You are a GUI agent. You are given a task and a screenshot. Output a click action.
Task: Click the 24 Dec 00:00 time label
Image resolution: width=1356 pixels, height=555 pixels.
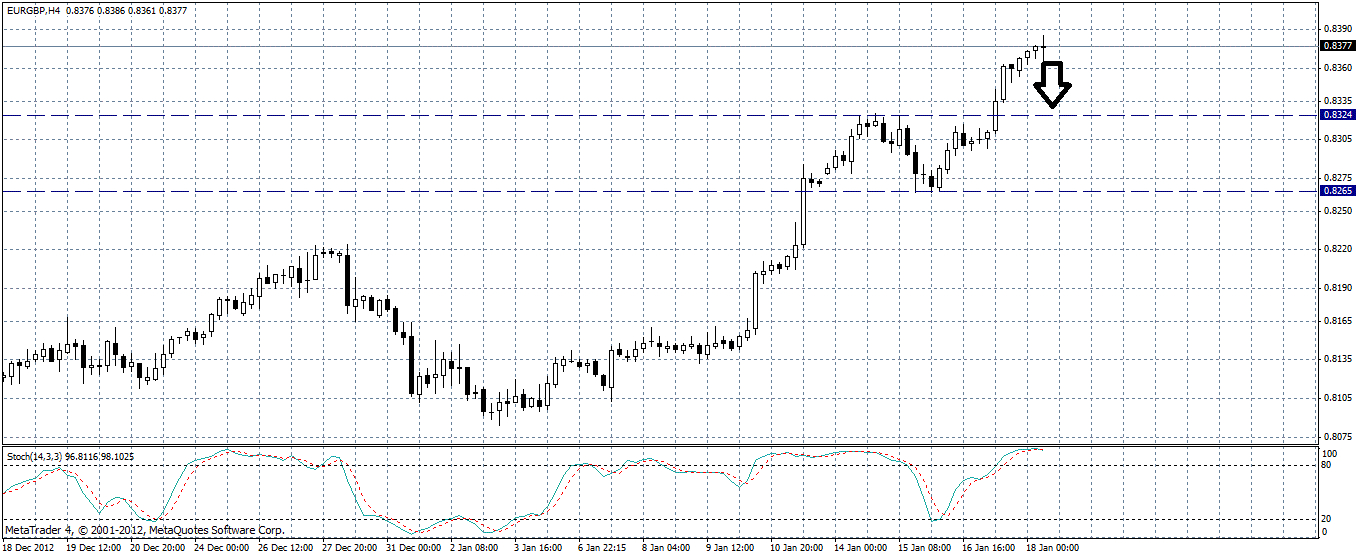(x=221, y=548)
